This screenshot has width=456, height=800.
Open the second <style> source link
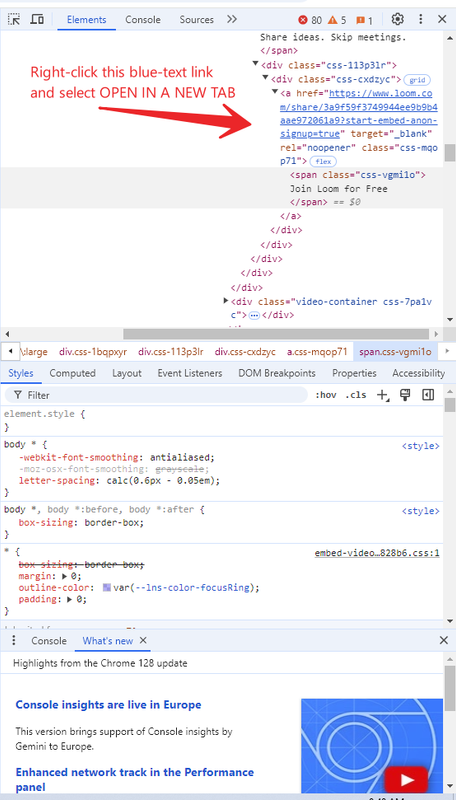click(x=420, y=511)
